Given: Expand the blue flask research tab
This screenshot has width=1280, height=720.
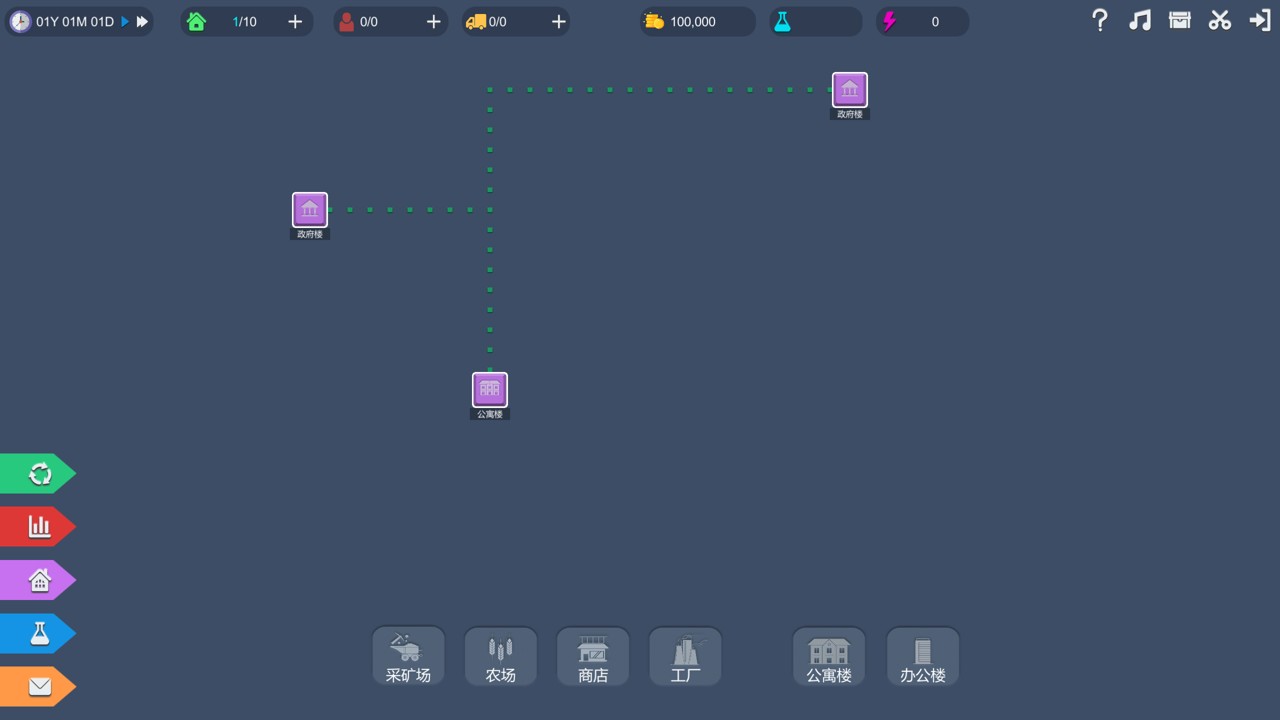Looking at the screenshot, I should click(39, 633).
